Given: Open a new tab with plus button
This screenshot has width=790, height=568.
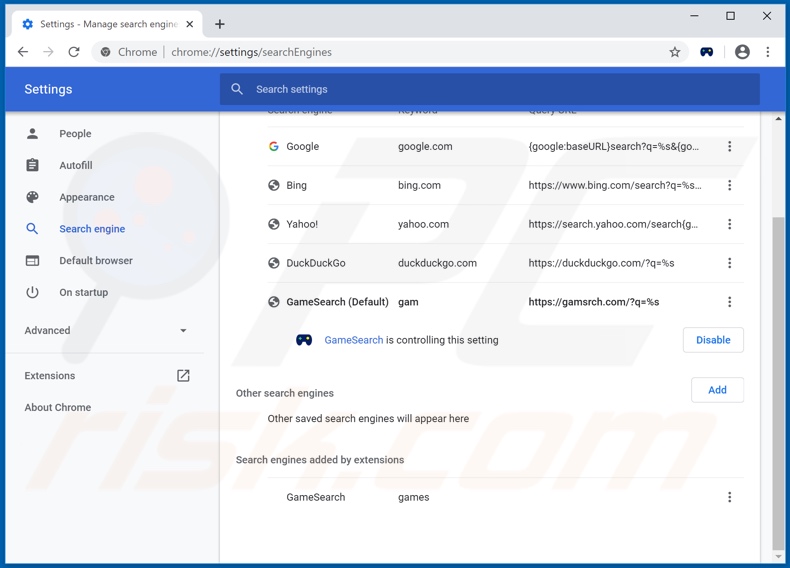Looking at the screenshot, I should click(x=220, y=24).
